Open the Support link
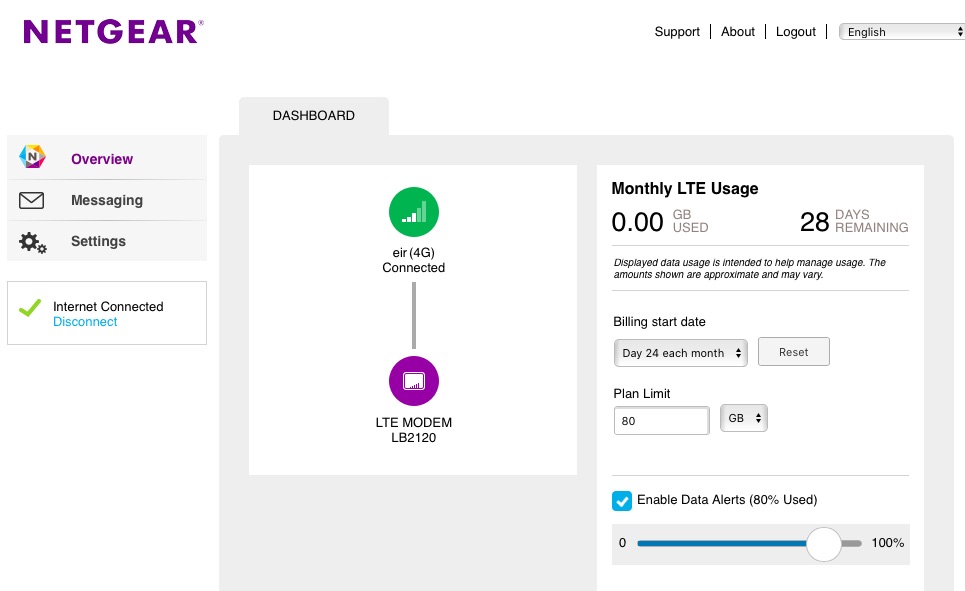This screenshot has height=591, width=965. pyautogui.click(x=677, y=32)
